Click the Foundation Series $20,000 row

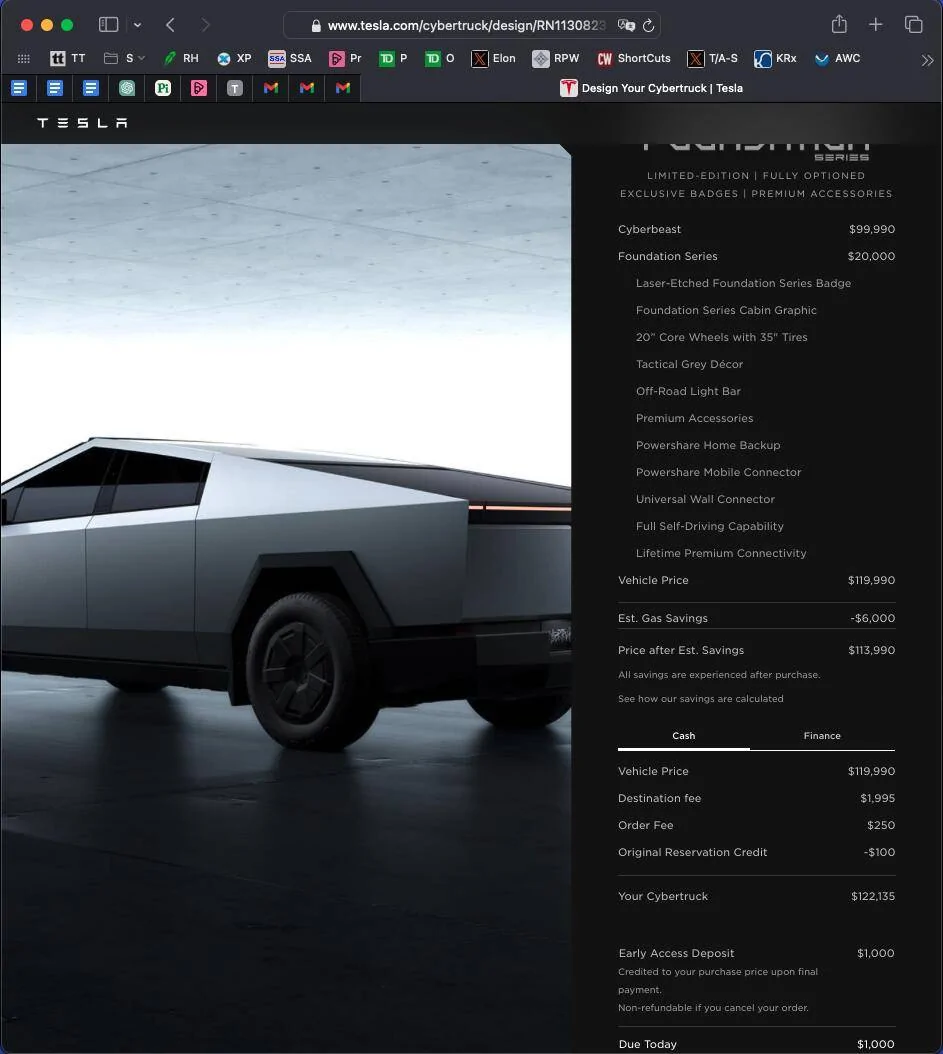(756, 256)
